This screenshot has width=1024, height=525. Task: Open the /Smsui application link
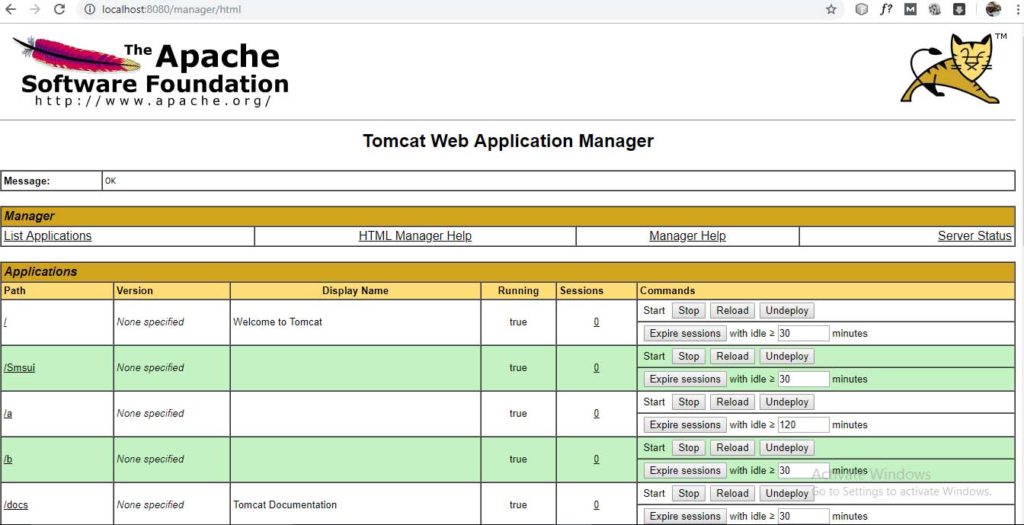[20, 368]
